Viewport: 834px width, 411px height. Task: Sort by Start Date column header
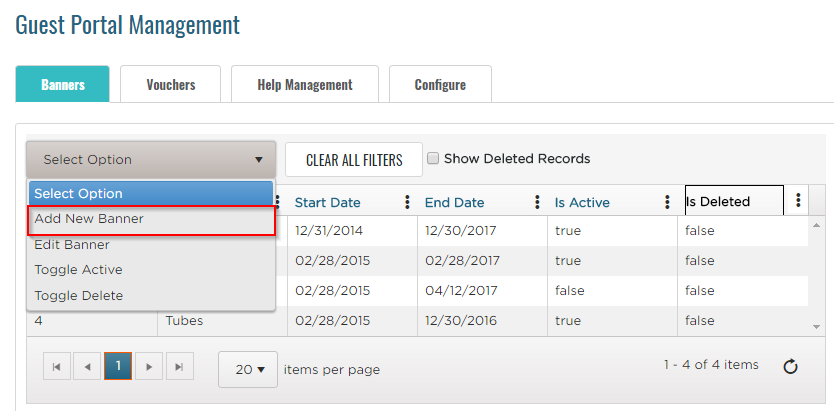pos(327,202)
